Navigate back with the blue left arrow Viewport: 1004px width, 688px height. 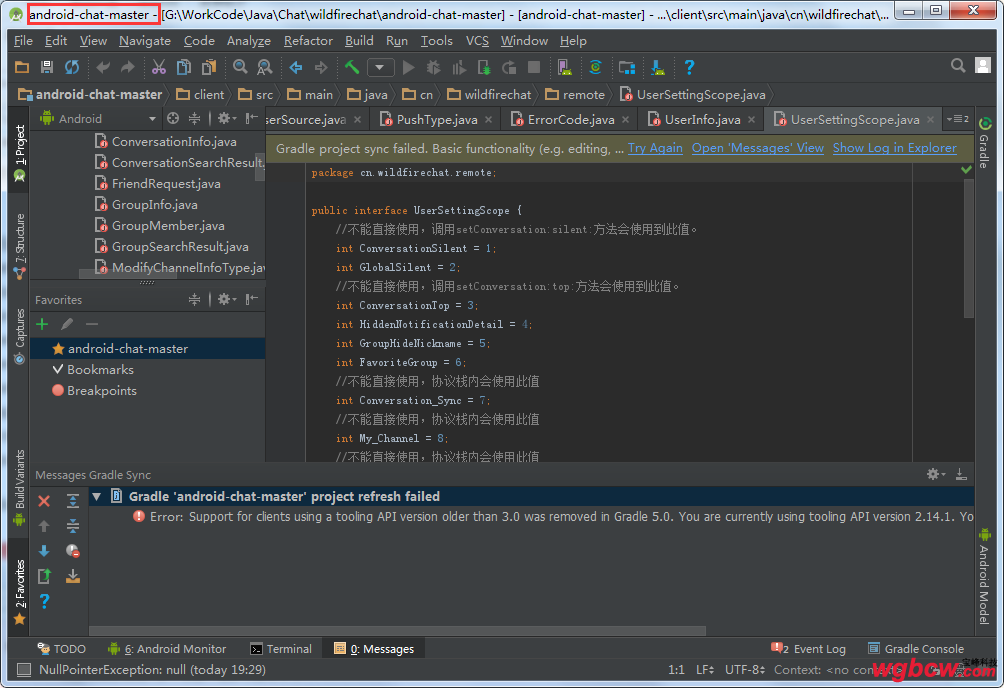[x=296, y=67]
